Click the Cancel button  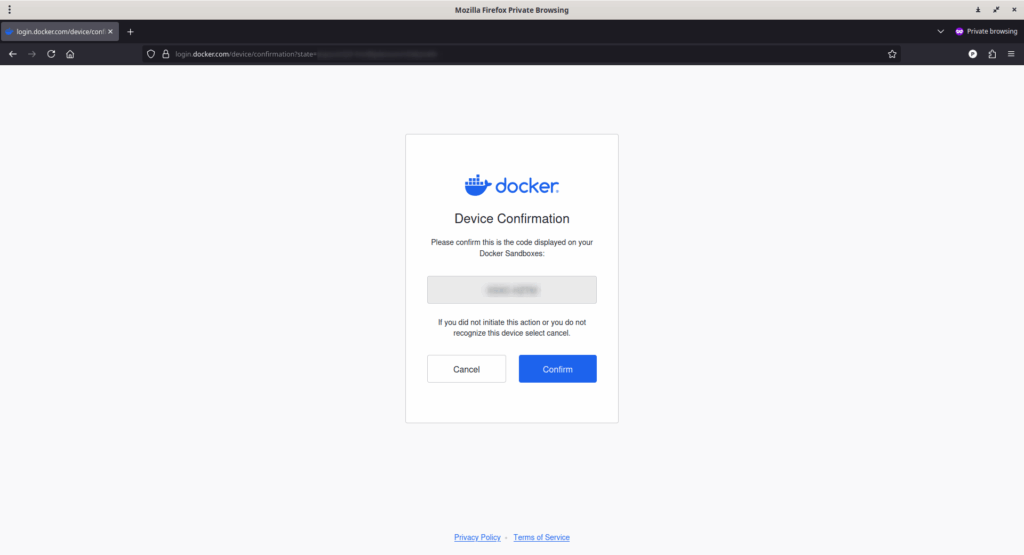[466, 369]
